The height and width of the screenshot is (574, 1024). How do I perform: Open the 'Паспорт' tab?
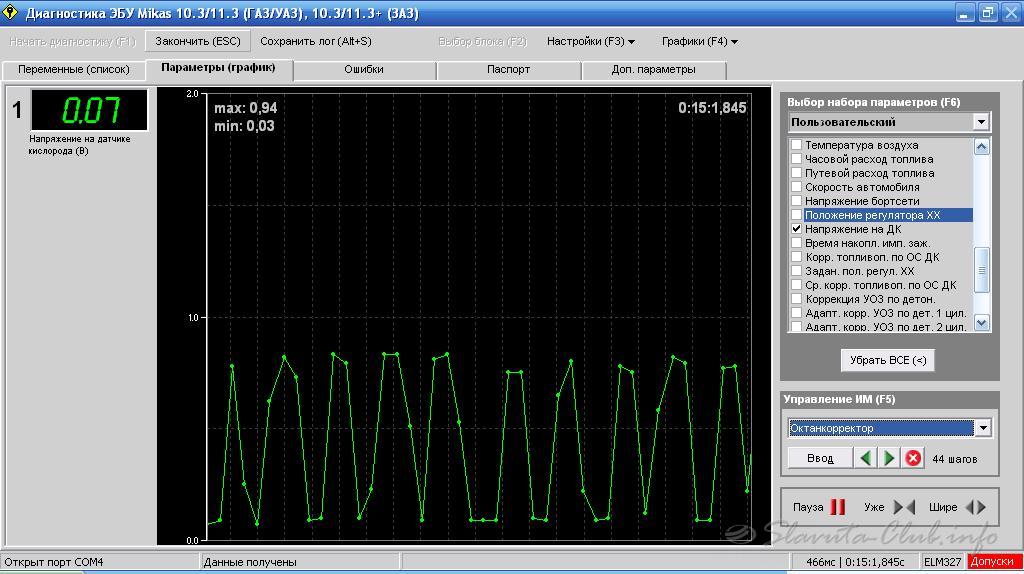[x=508, y=69]
